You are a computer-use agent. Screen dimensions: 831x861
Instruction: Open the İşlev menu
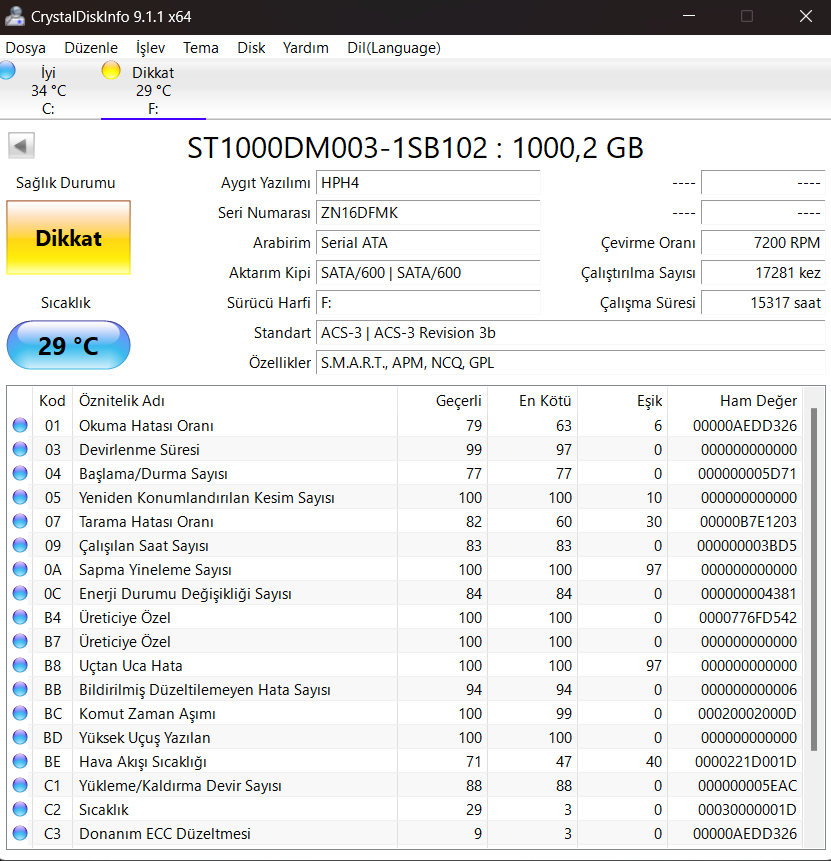[150, 48]
